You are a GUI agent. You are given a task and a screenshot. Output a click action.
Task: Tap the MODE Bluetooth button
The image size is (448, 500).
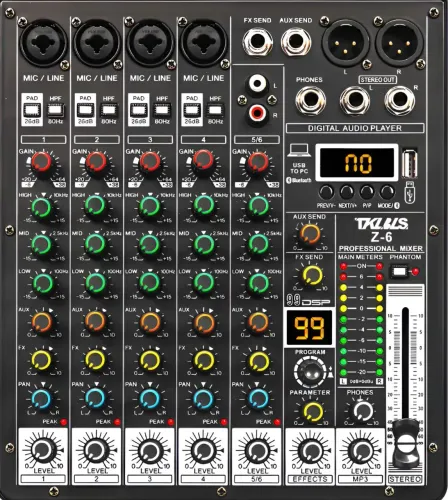pyautogui.click(x=387, y=193)
